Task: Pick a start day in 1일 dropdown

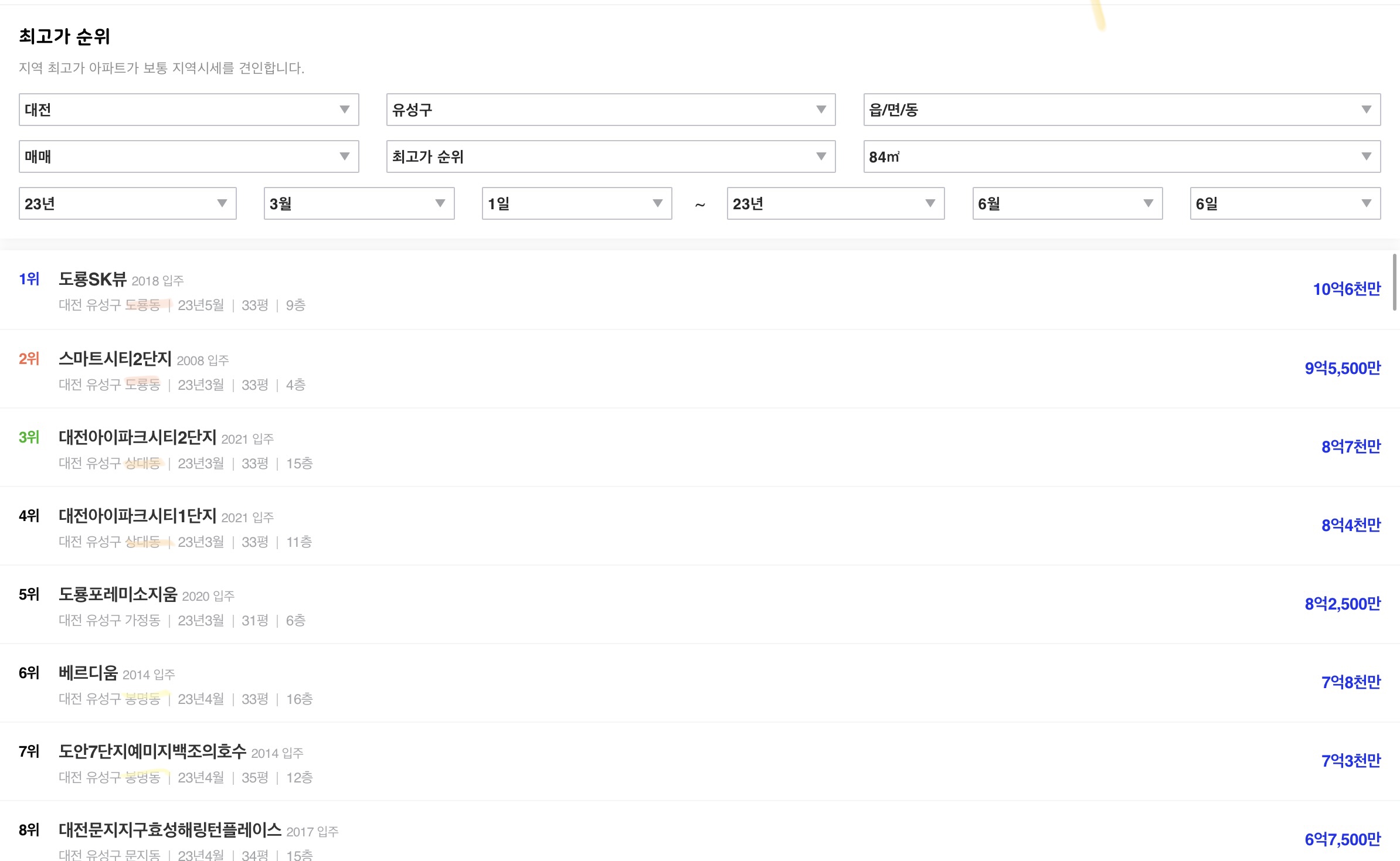Action: (x=576, y=203)
